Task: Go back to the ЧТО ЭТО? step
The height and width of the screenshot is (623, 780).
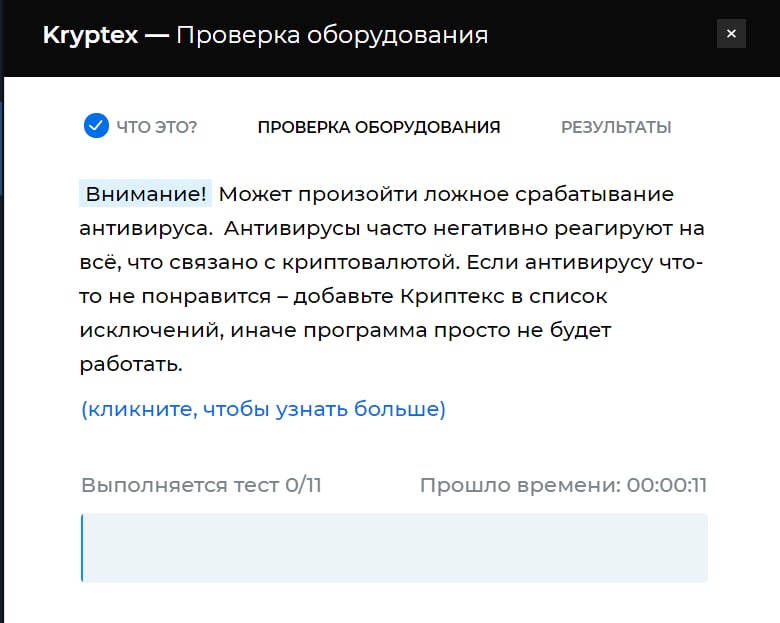Action: tap(157, 127)
